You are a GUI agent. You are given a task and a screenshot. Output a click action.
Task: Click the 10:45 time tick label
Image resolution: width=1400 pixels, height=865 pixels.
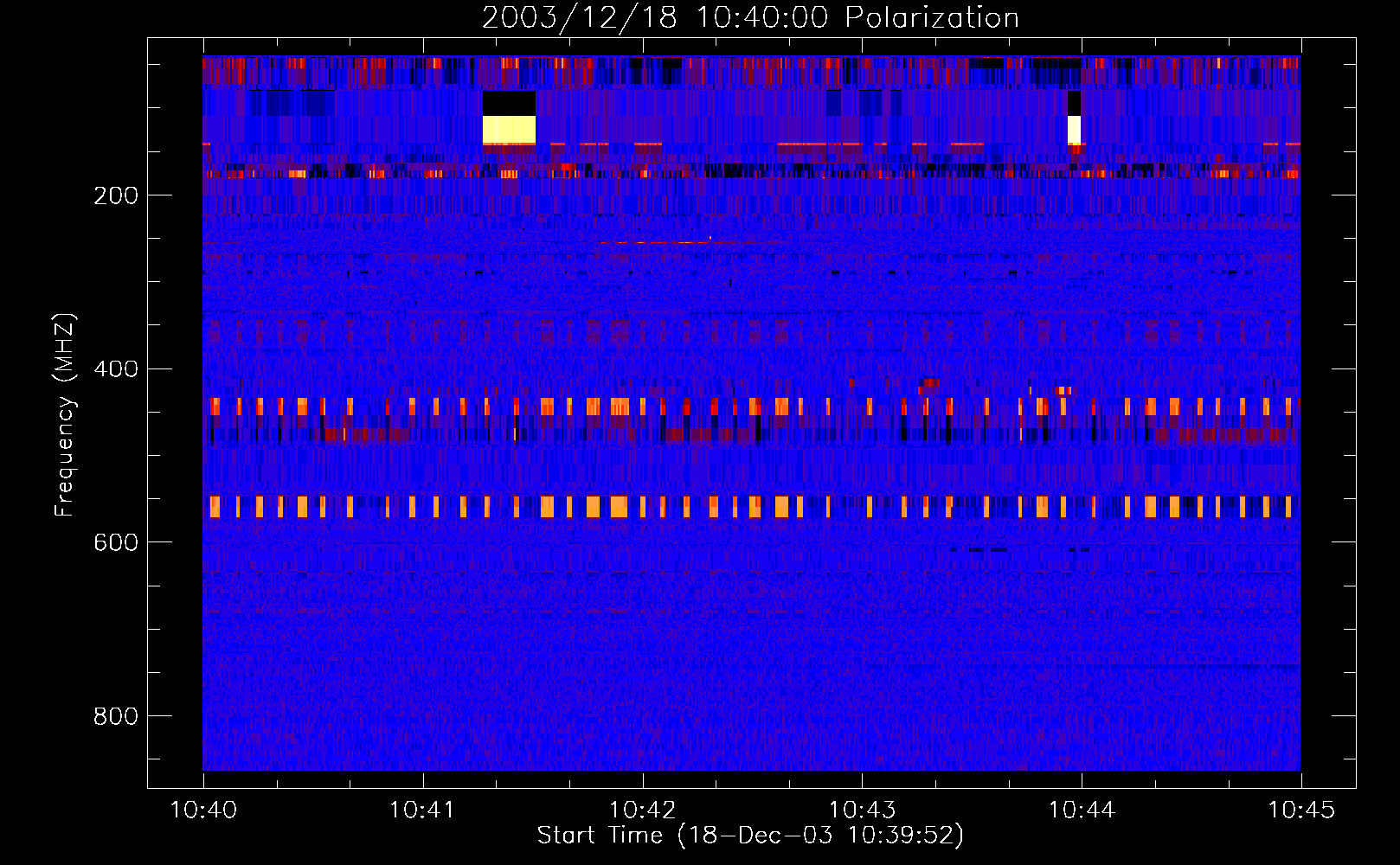point(1301,811)
